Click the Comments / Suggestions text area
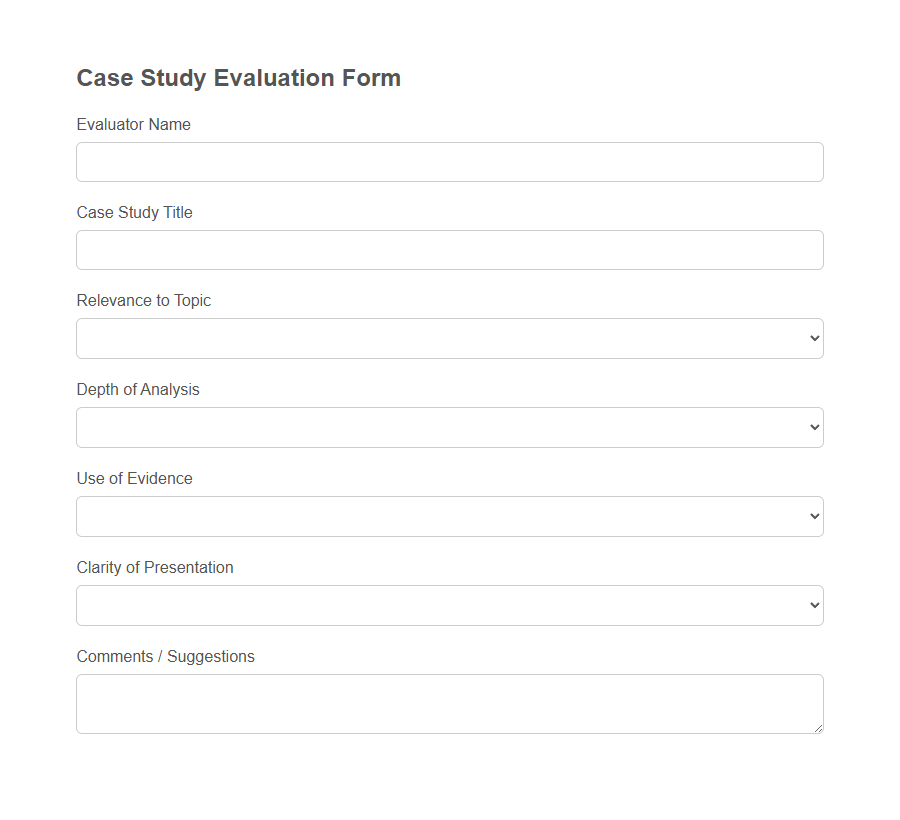 click(x=450, y=700)
